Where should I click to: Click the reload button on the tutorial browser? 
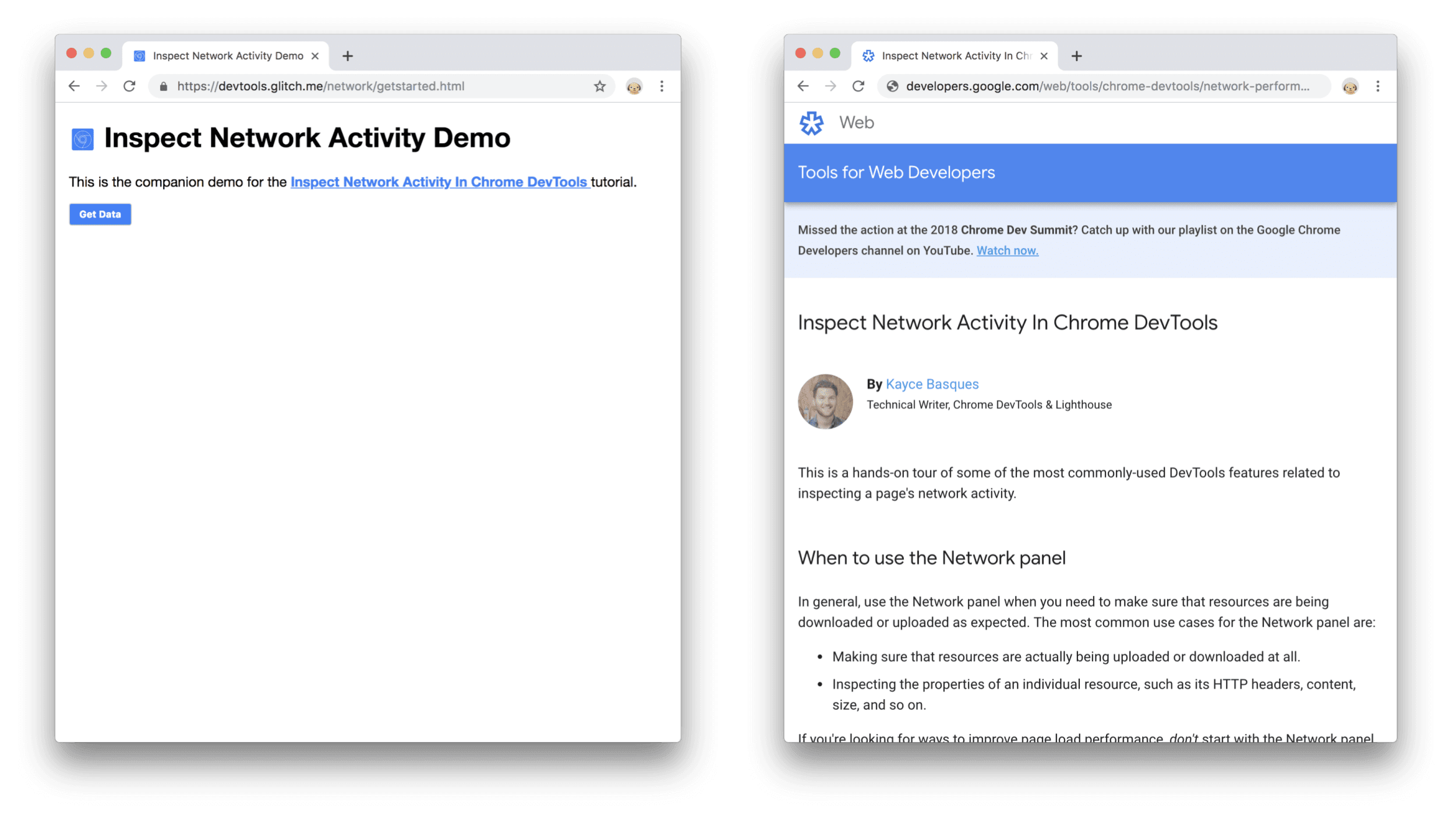pyautogui.click(x=858, y=86)
